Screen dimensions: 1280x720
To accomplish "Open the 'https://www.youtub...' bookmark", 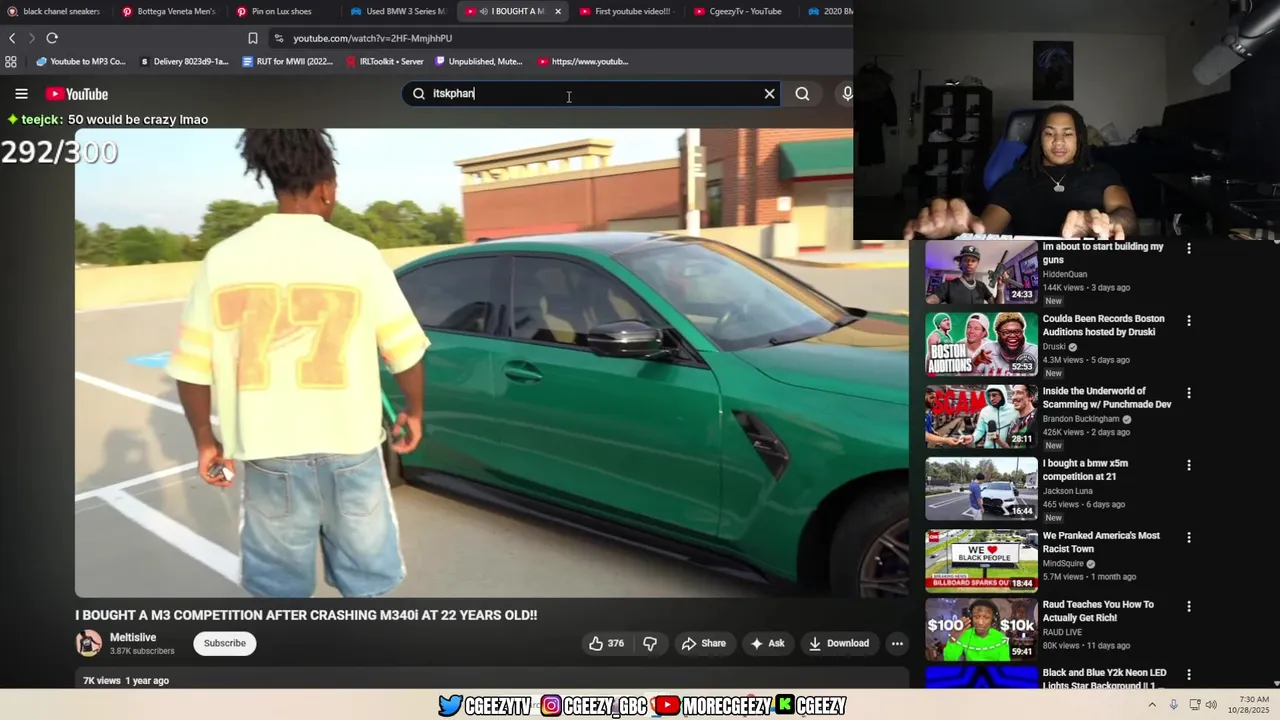I will (583, 61).
